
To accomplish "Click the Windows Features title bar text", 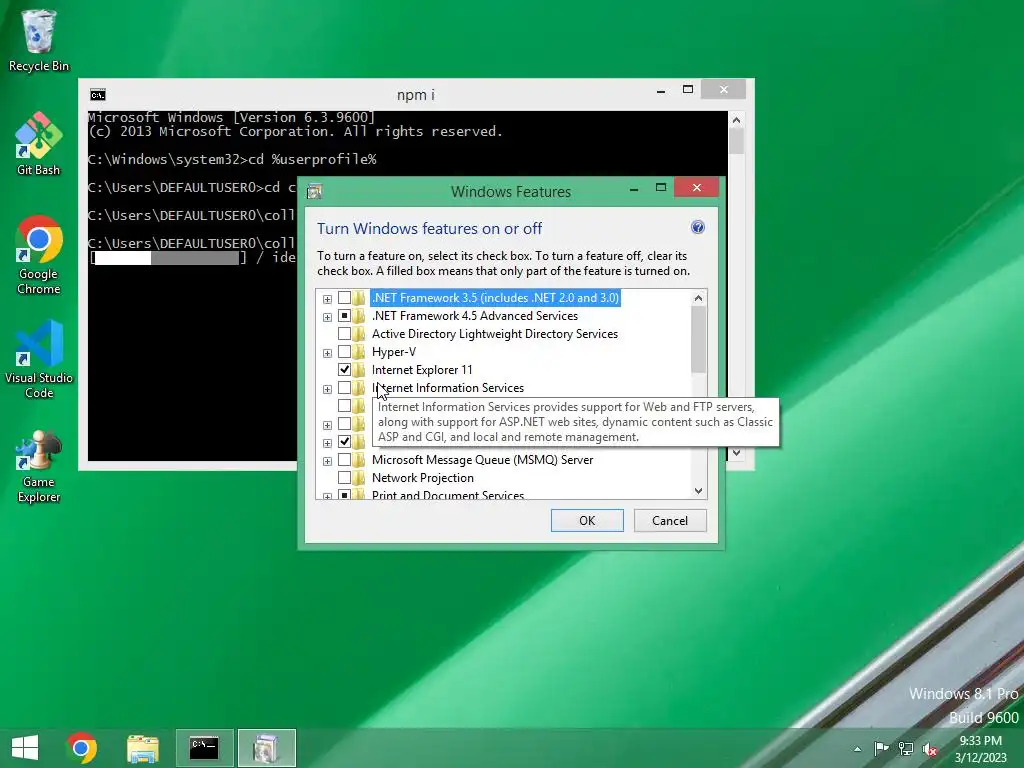I will click(x=511, y=192).
